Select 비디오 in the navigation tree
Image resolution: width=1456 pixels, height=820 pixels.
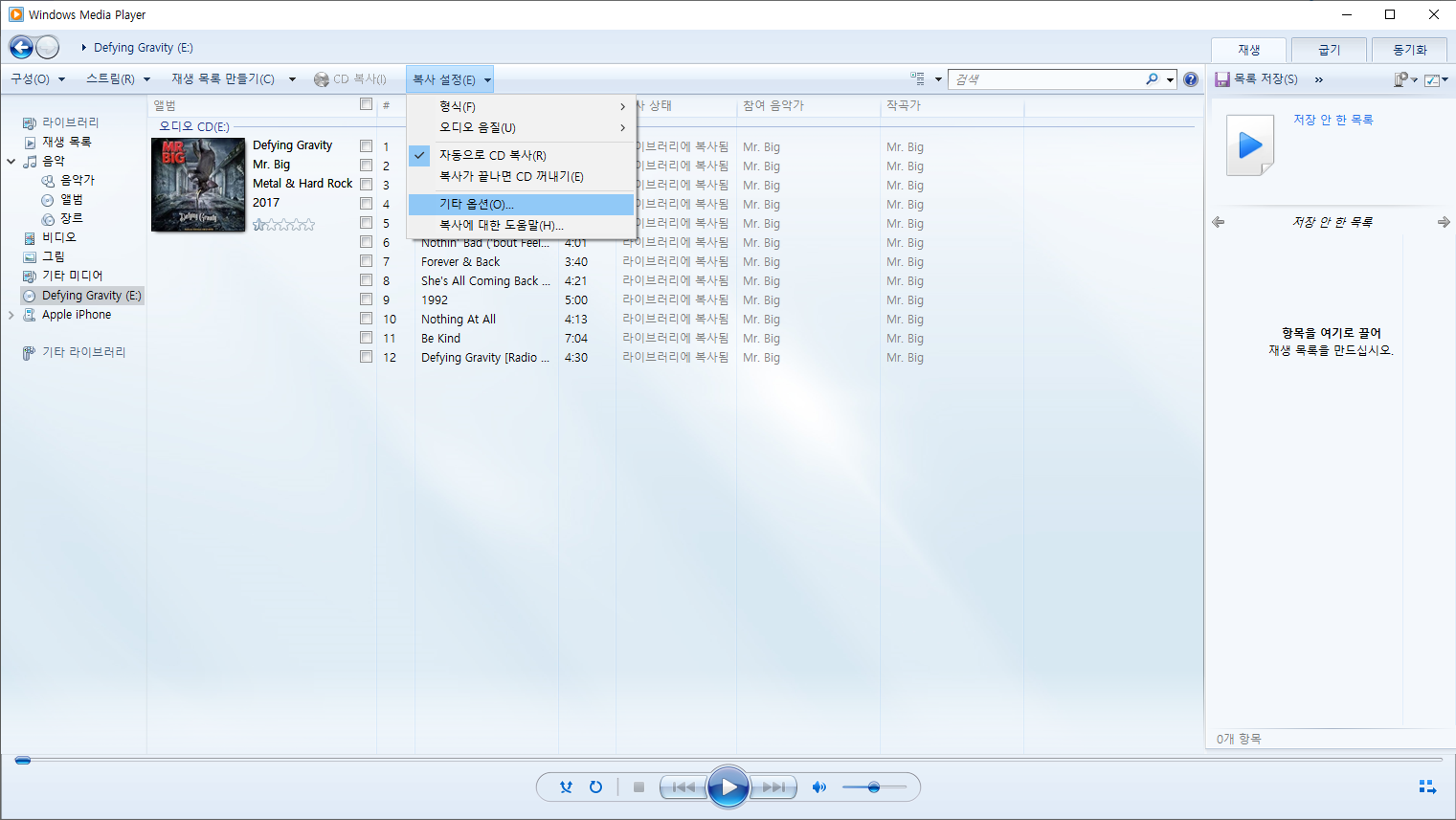(58, 237)
